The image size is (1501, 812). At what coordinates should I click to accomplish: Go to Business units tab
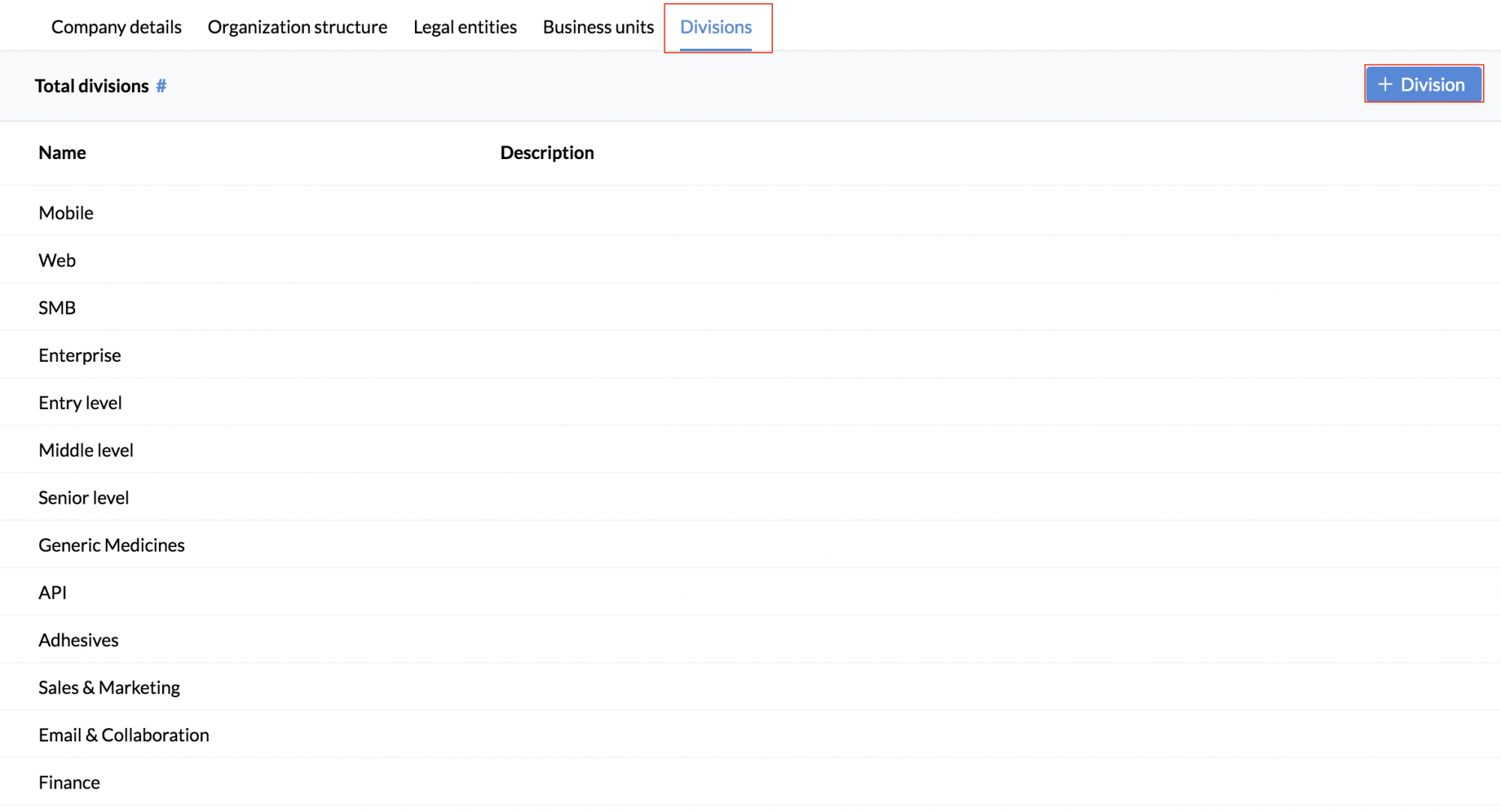click(598, 27)
